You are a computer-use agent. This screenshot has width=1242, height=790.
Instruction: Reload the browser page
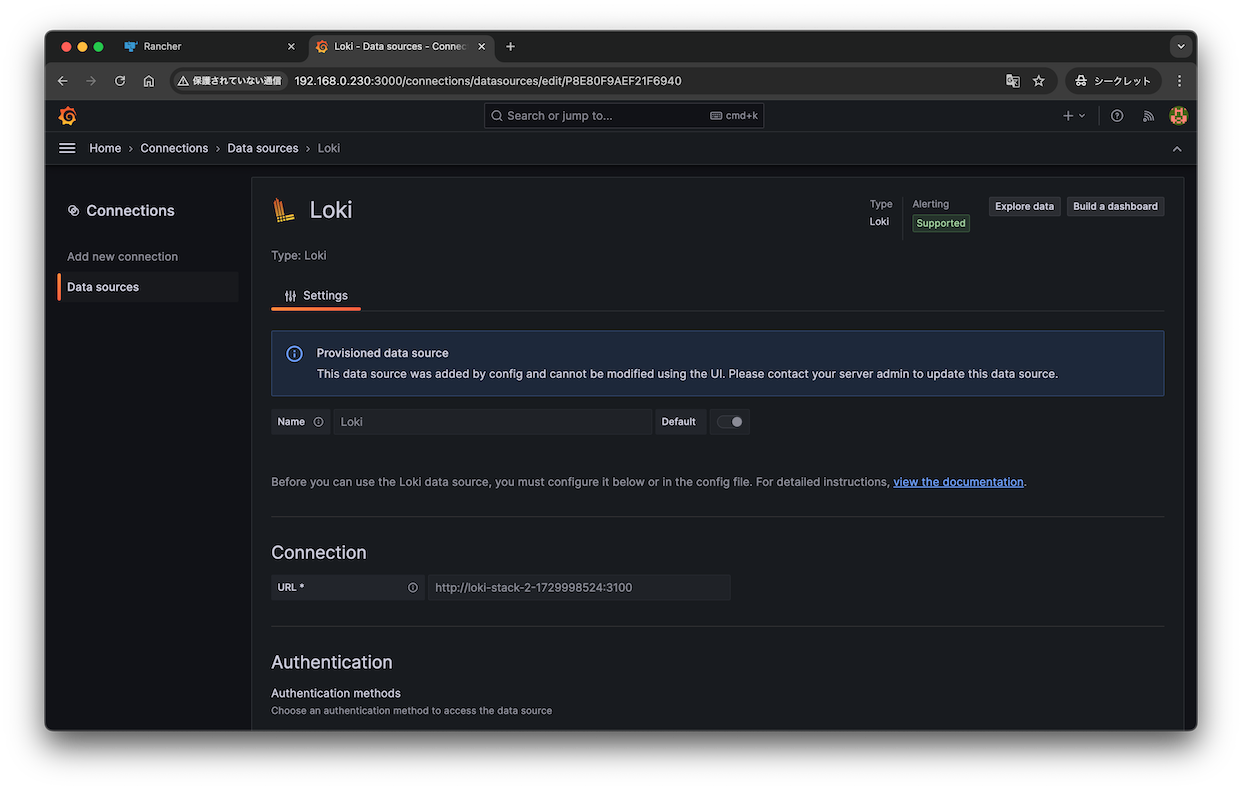coord(120,81)
